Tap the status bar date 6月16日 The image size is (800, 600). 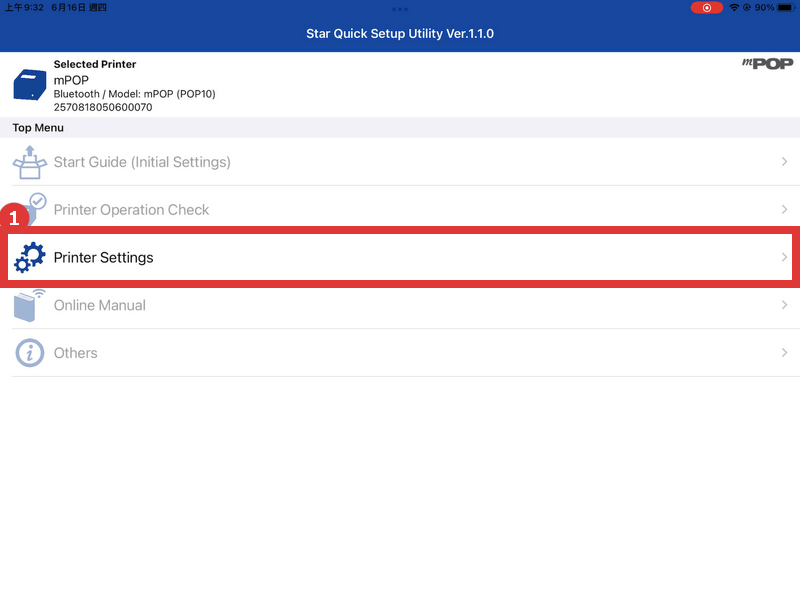[x=68, y=8]
